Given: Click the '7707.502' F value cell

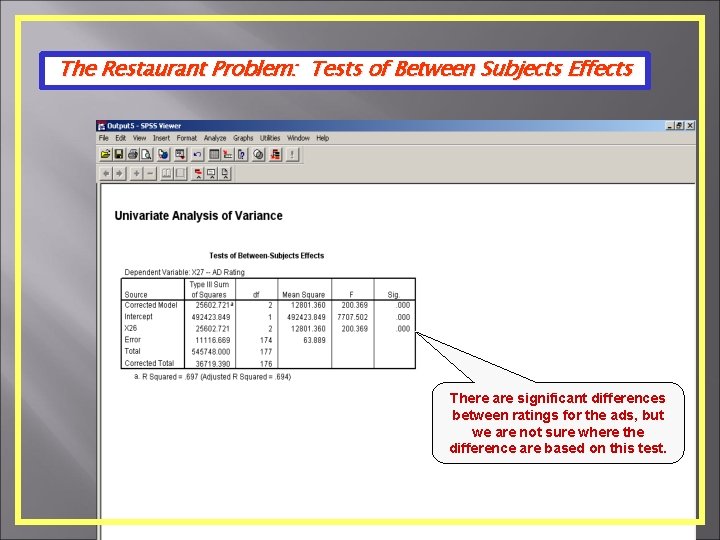Looking at the screenshot, I should coord(353,317).
